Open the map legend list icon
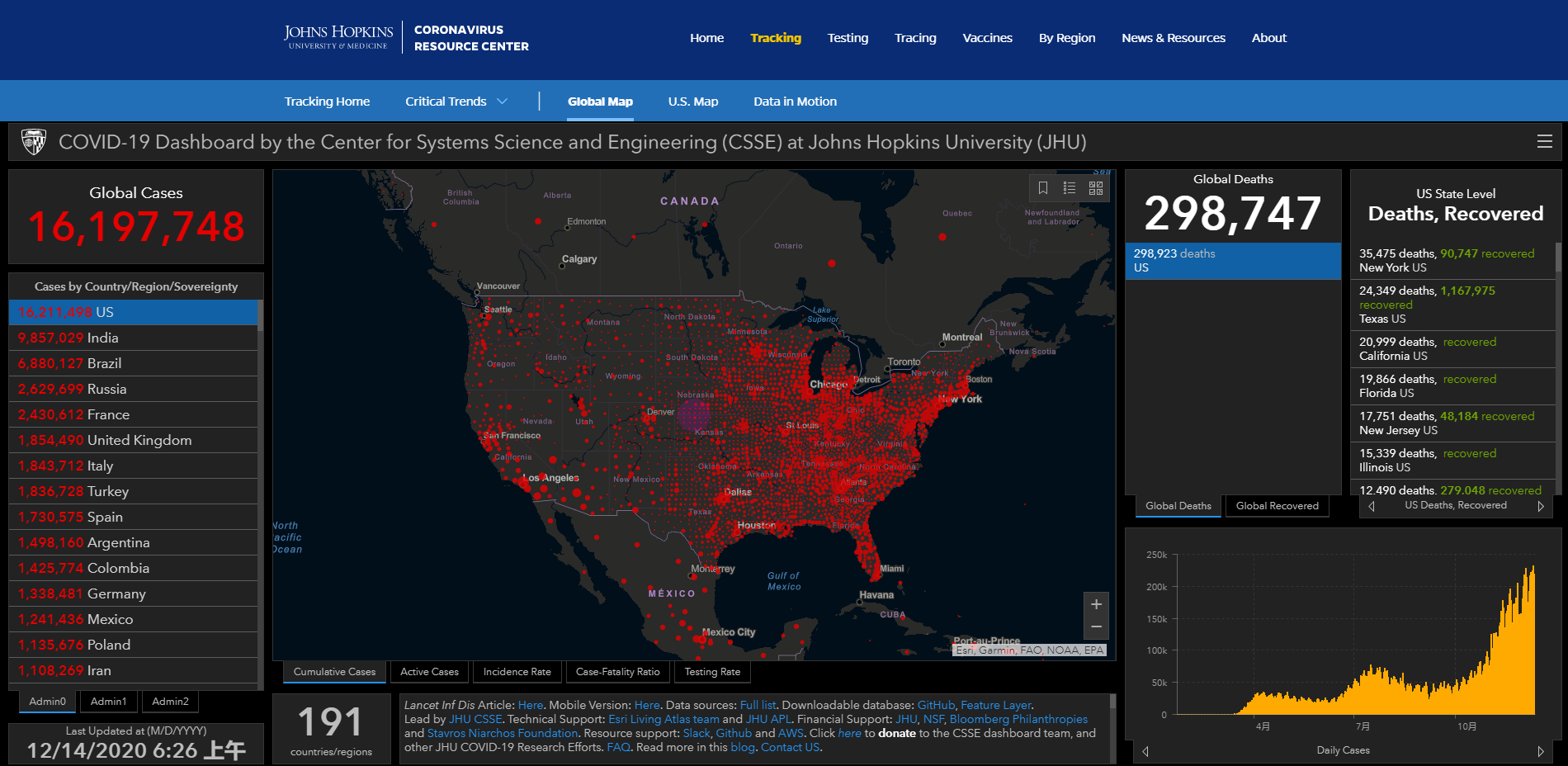 1070,188
